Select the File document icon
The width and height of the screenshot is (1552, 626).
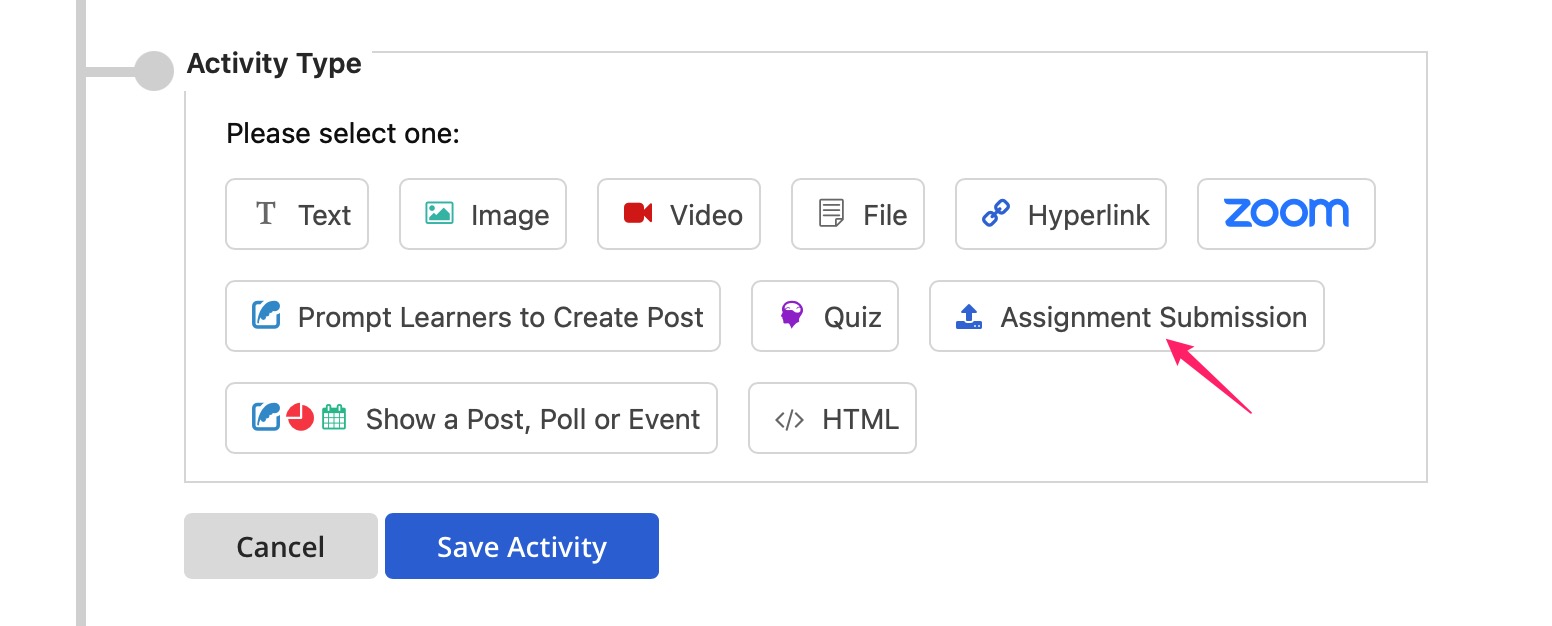pyautogui.click(x=831, y=214)
